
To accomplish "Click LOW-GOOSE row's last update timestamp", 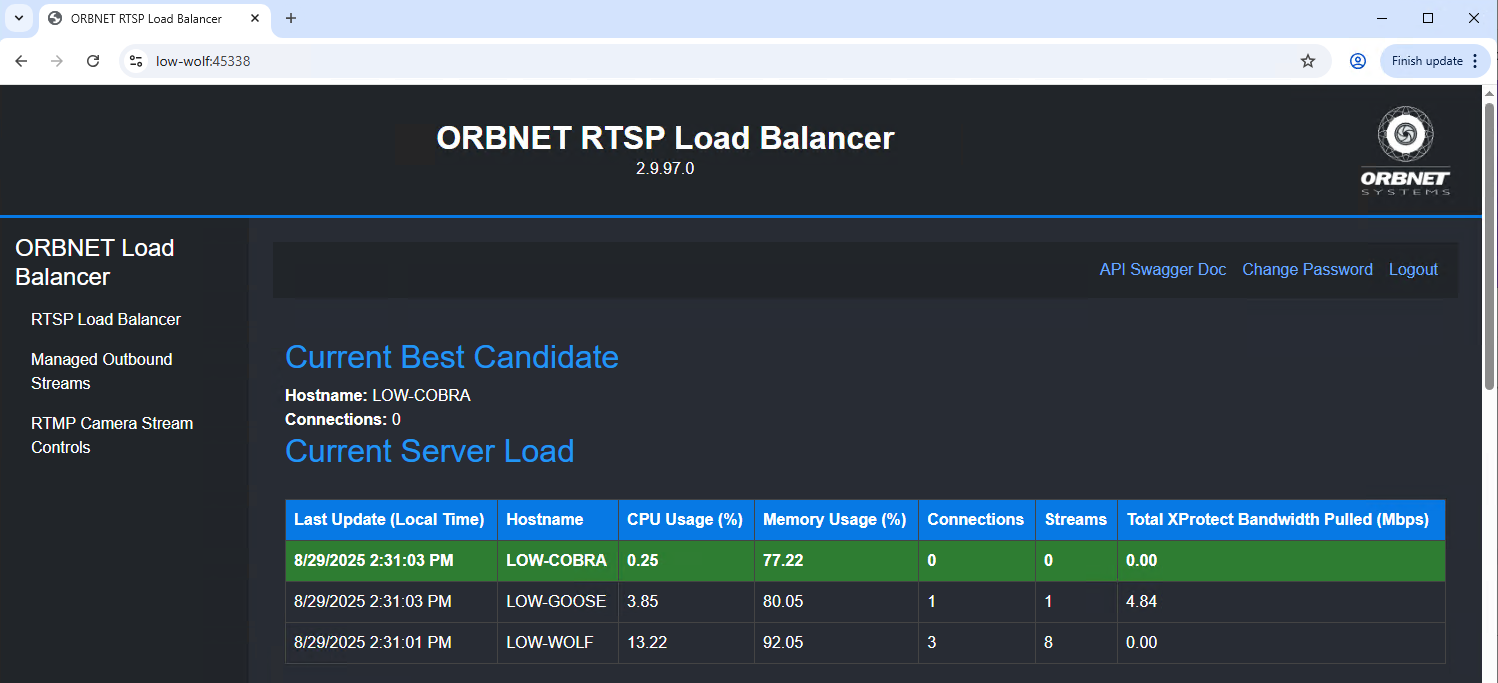I will click(x=373, y=602).
